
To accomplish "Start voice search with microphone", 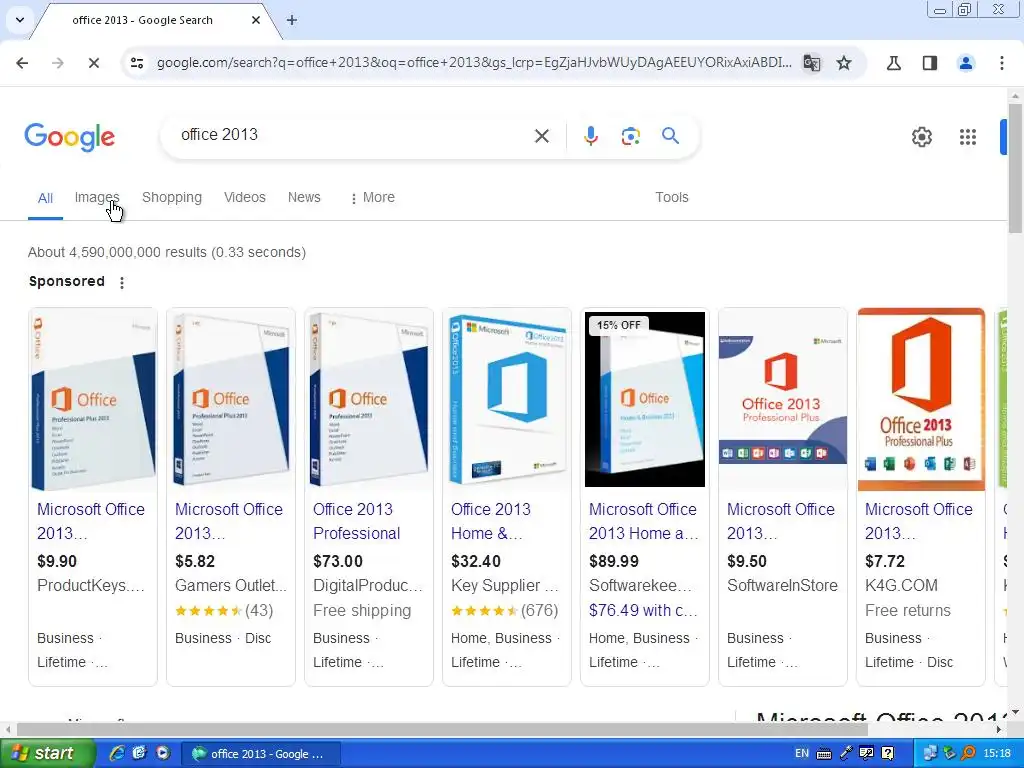I will coord(590,136).
